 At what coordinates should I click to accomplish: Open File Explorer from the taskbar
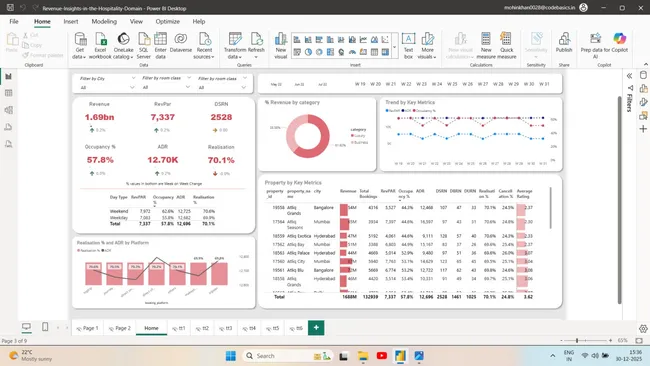point(363,356)
